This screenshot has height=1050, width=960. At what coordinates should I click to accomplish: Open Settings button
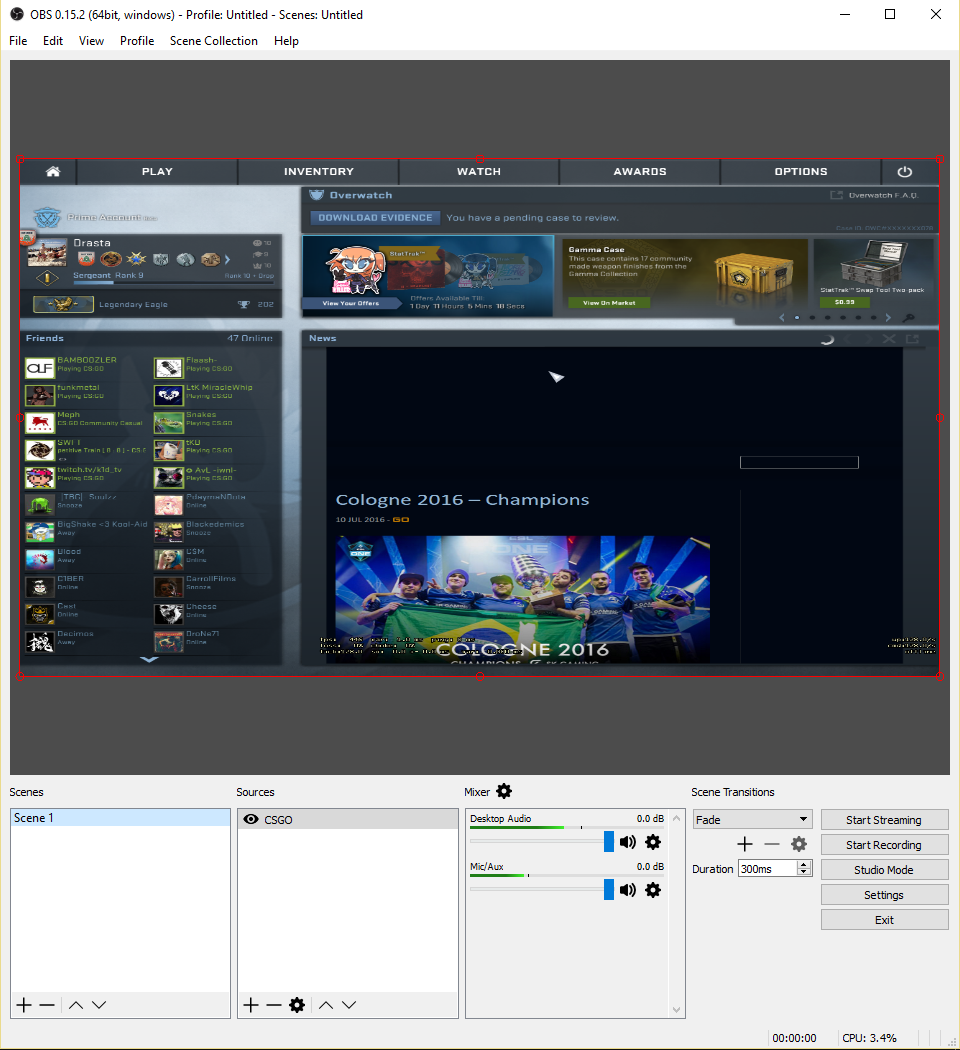click(x=884, y=895)
